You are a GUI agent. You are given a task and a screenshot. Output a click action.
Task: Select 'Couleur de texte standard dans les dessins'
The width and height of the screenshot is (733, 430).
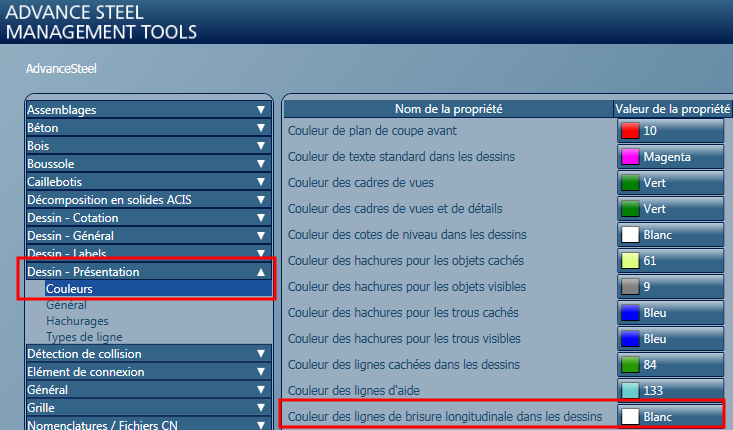[401, 157]
